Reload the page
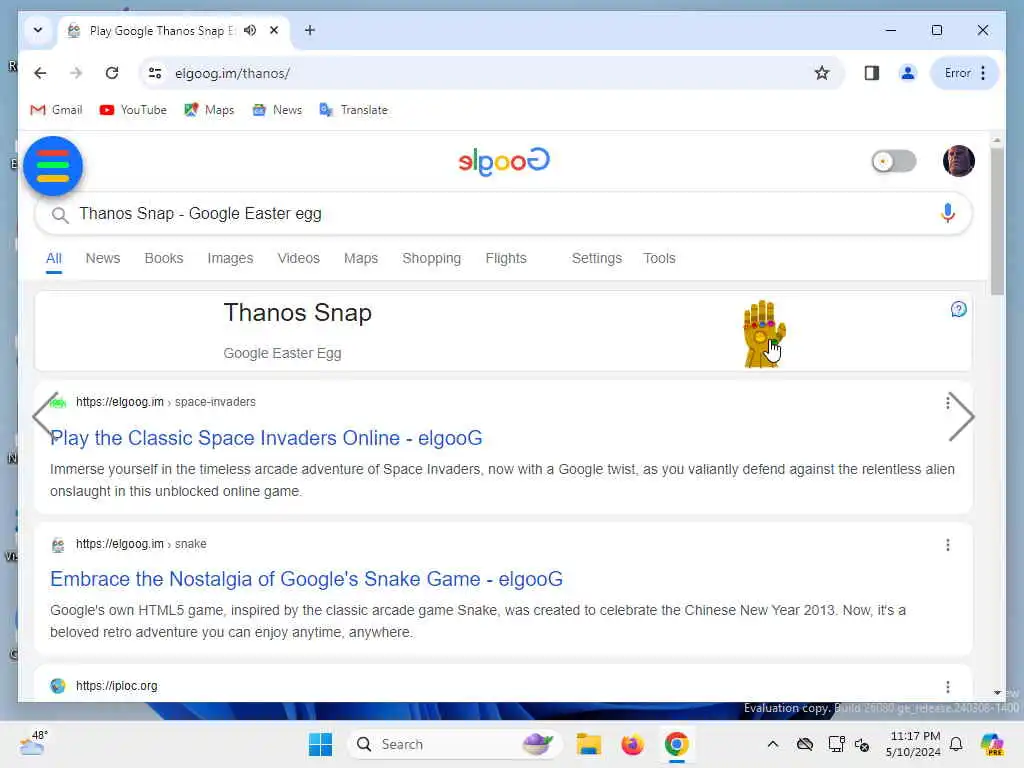This screenshot has height=768, width=1024. pyautogui.click(x=112, y=73)
